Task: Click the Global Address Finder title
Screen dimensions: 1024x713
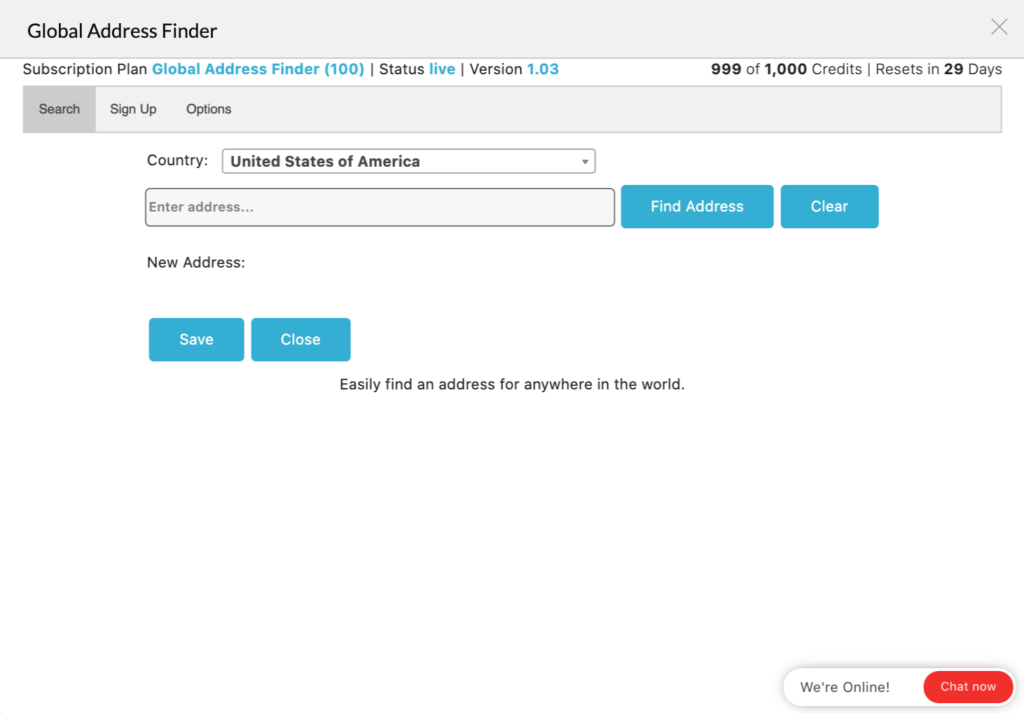Action: tap(122, 31)
